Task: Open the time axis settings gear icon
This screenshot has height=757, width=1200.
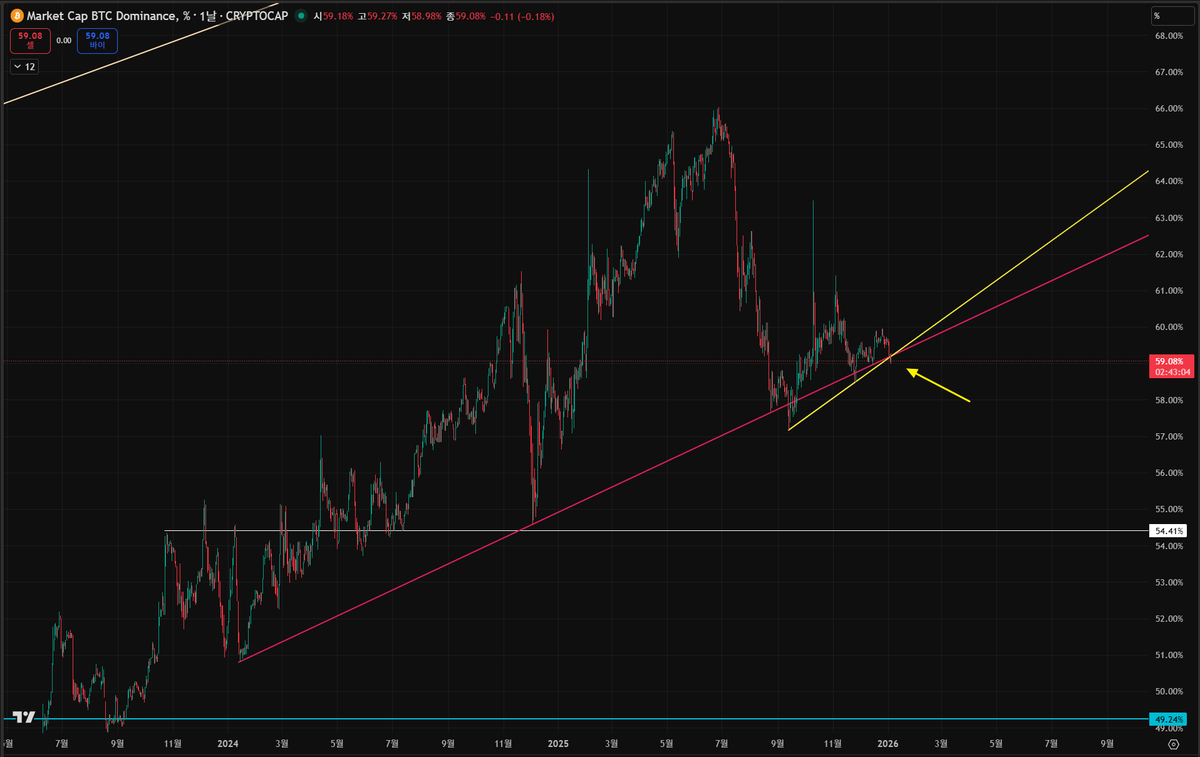Action: (1173, 745)
